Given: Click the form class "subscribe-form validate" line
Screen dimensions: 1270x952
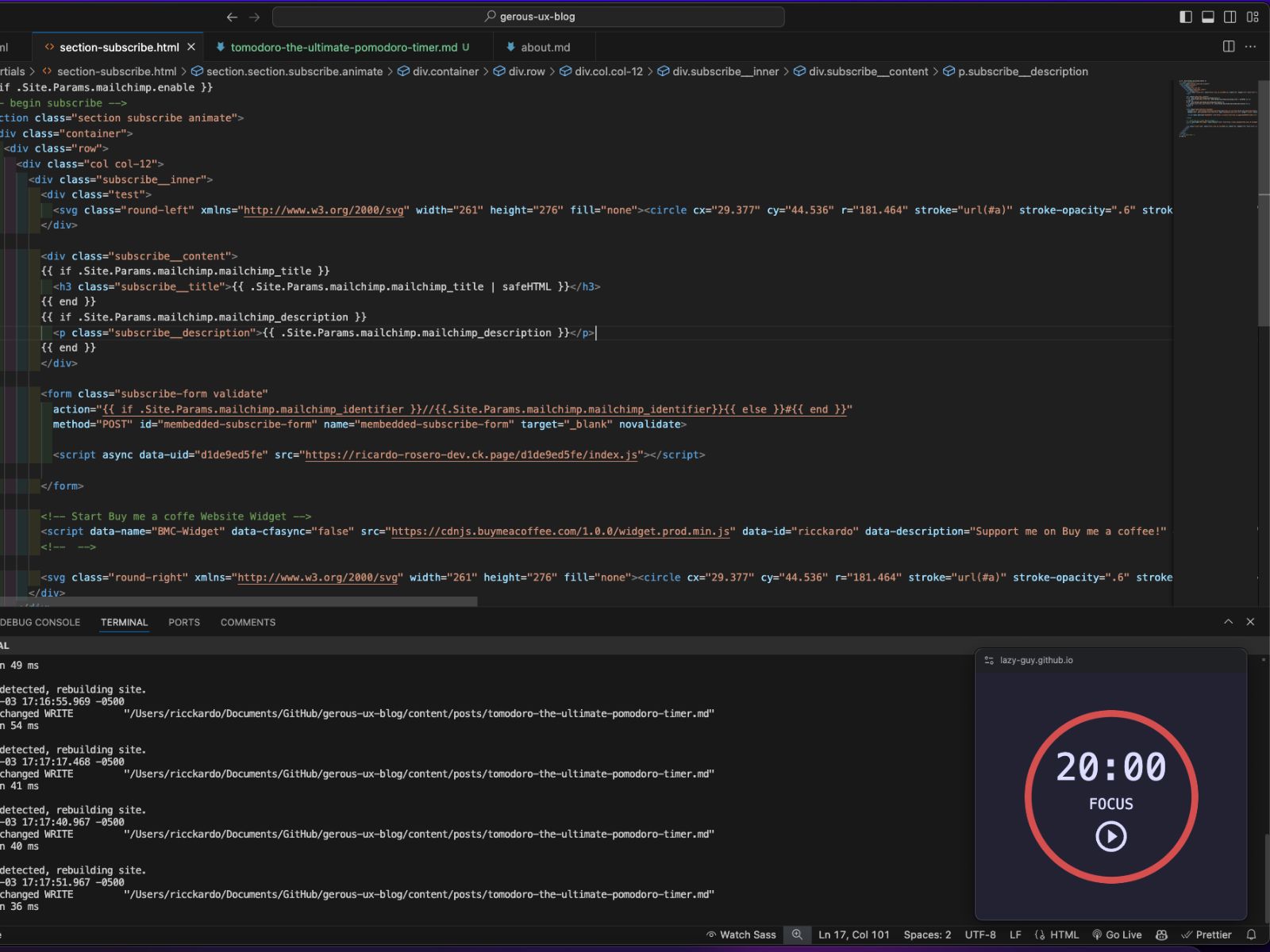Looking at the screenshot, I should pyautogui.click(x=155, y=393).
